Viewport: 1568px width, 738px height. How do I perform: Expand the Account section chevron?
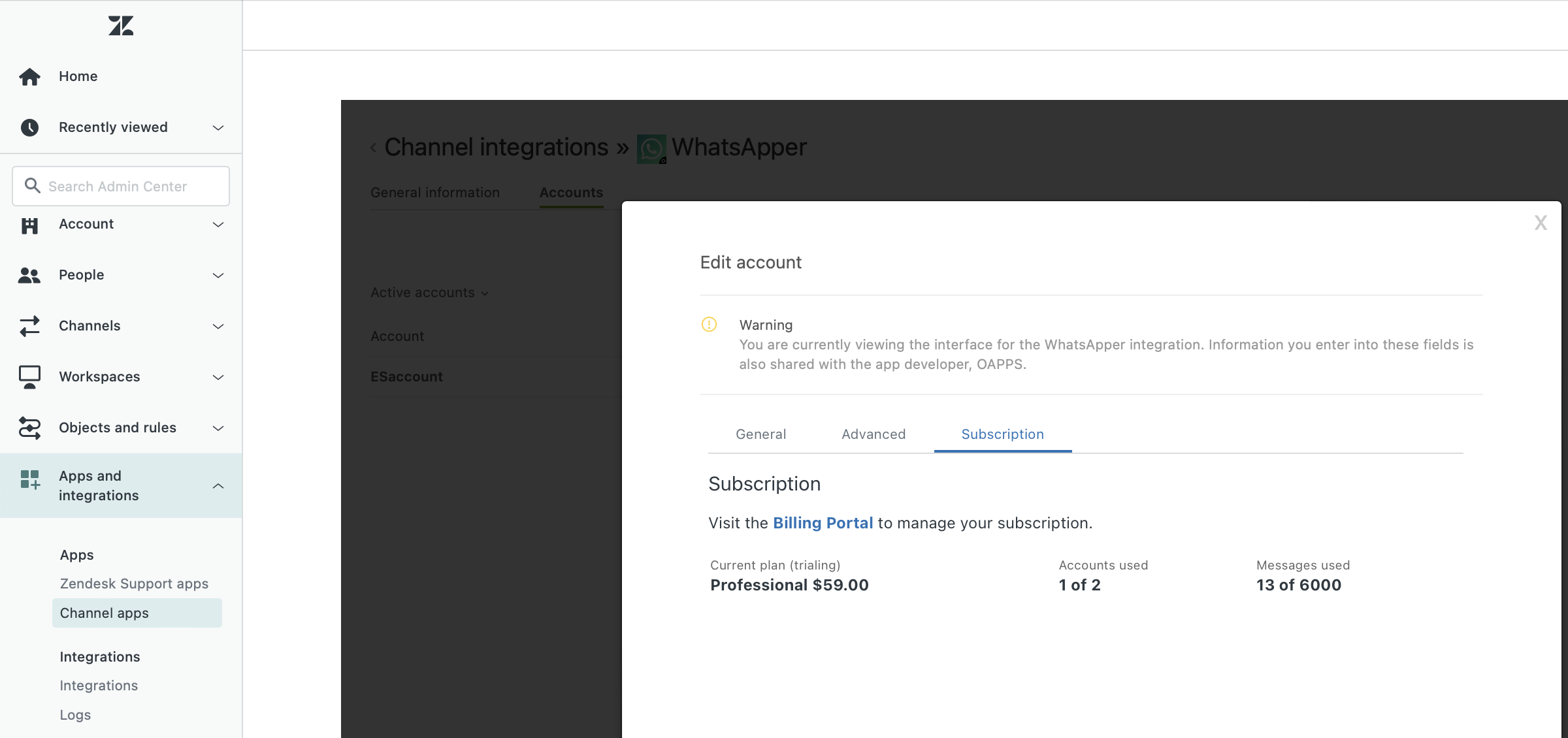218,225
